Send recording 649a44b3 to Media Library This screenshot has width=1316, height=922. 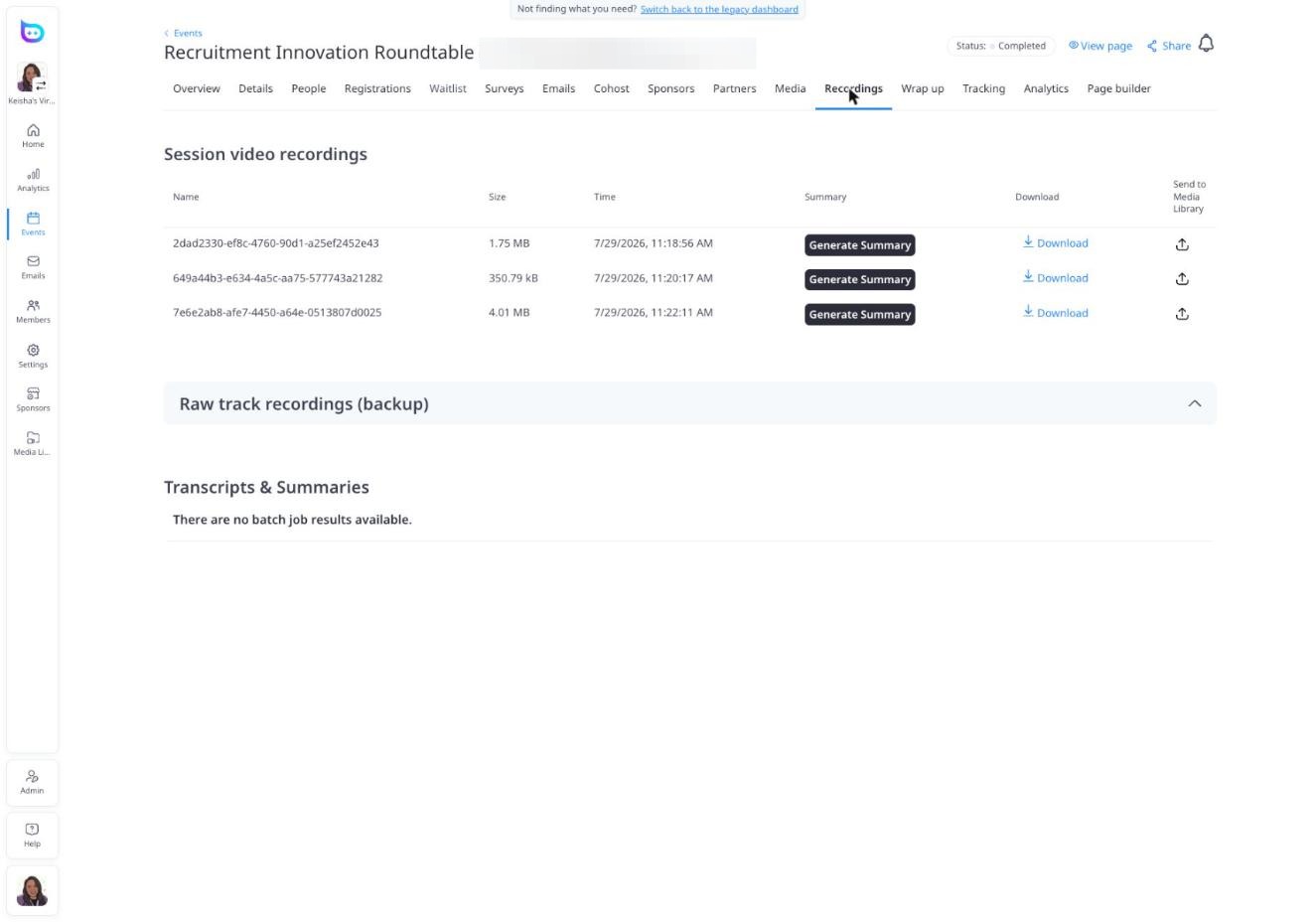point(1182,279)
